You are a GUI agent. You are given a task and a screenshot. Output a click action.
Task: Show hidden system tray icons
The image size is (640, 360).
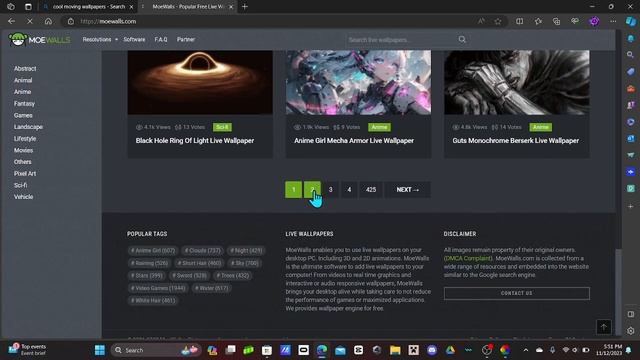(x=526, y=350)
